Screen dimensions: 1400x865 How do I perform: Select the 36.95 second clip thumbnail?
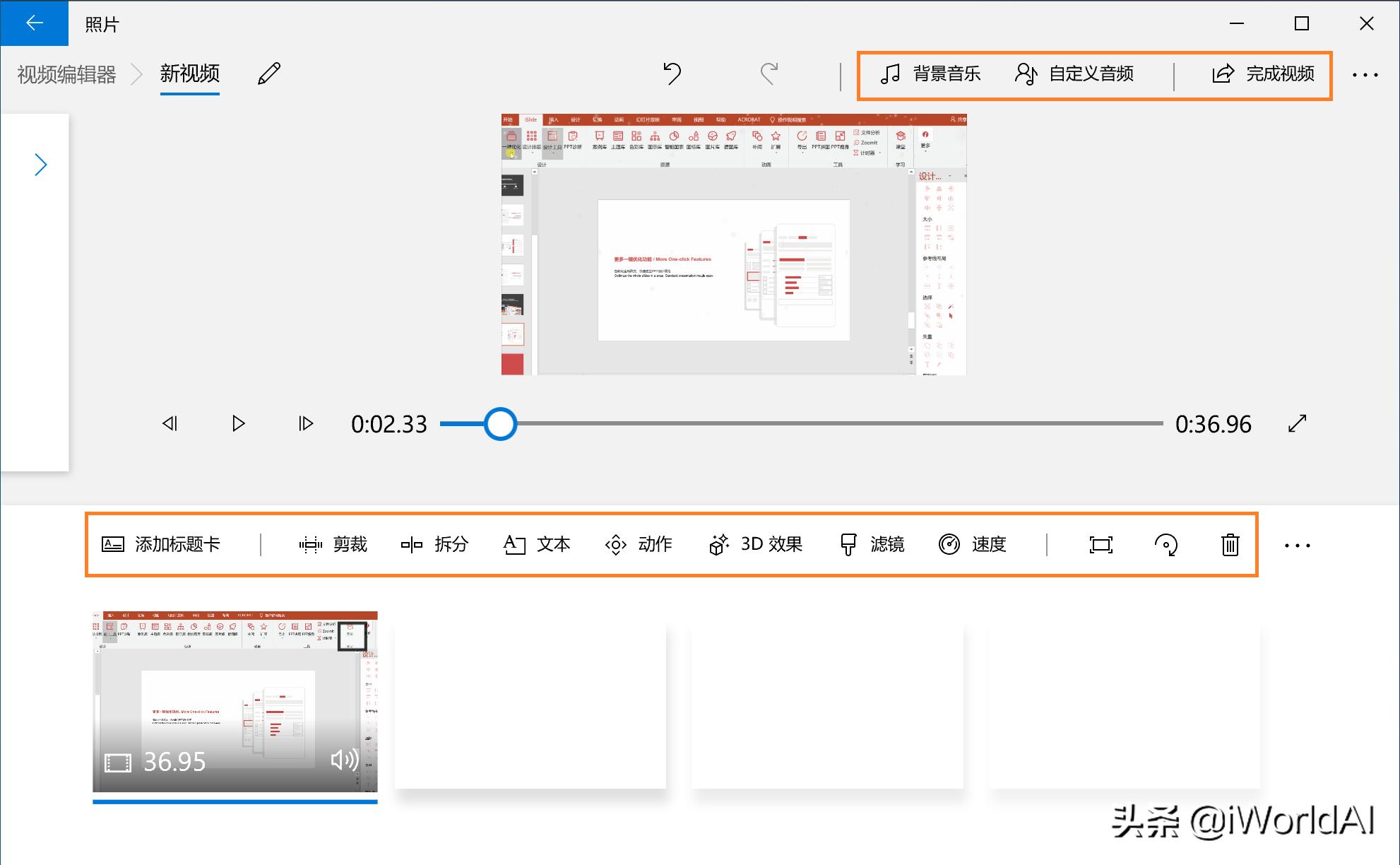click(235, 705)
